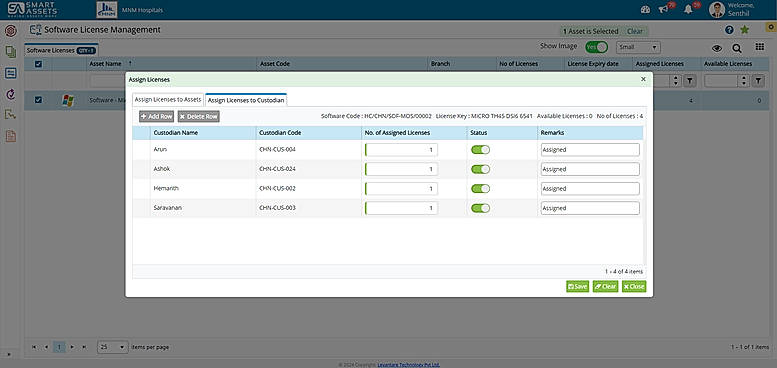Screen dimensions: 777x368
Task: Toggle status switch for Saravanan
Action: tap(480, 208)
